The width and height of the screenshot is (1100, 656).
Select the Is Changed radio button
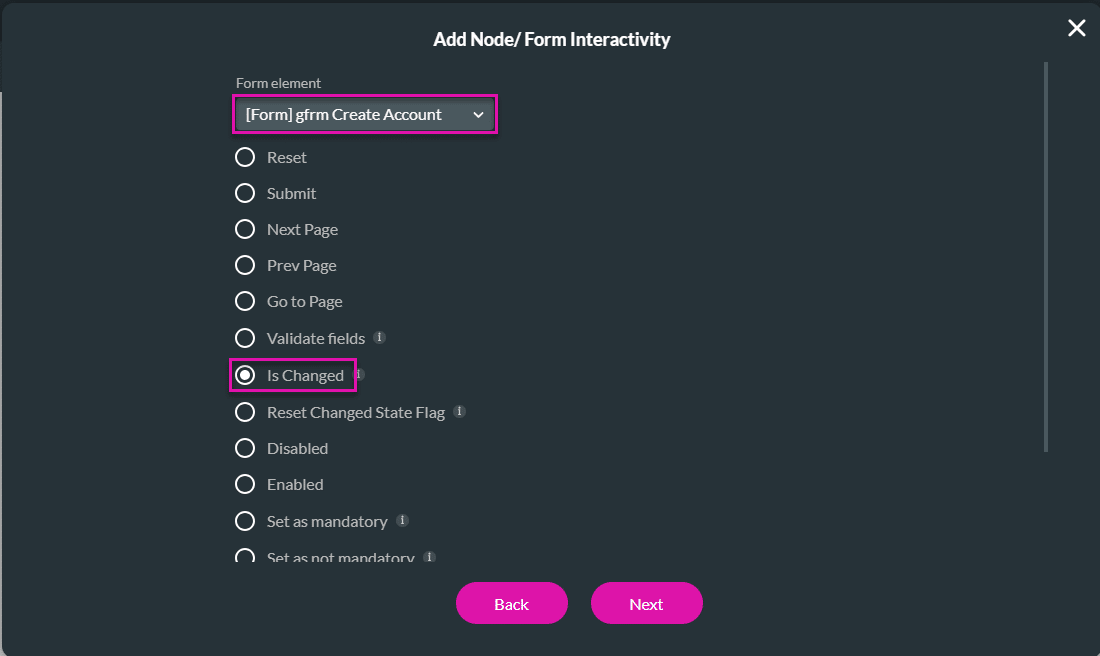(245, 374)
